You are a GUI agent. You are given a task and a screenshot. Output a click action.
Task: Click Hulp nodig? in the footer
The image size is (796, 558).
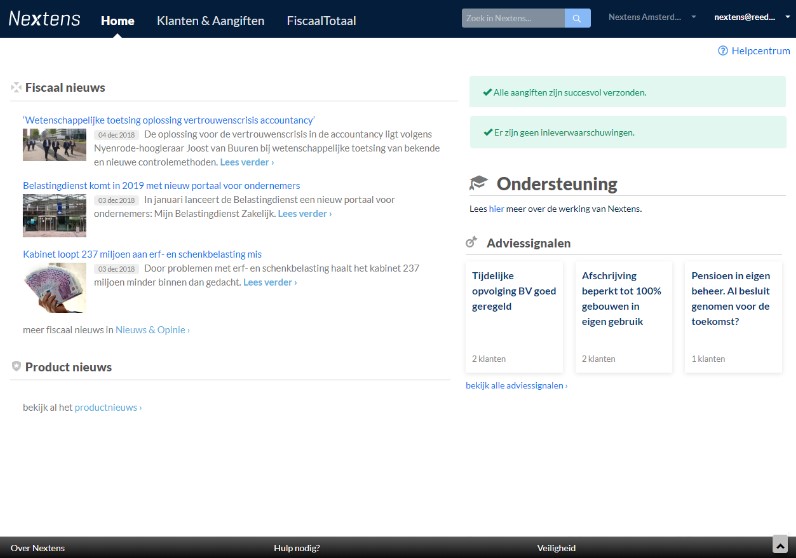click(x=296, y=548)
